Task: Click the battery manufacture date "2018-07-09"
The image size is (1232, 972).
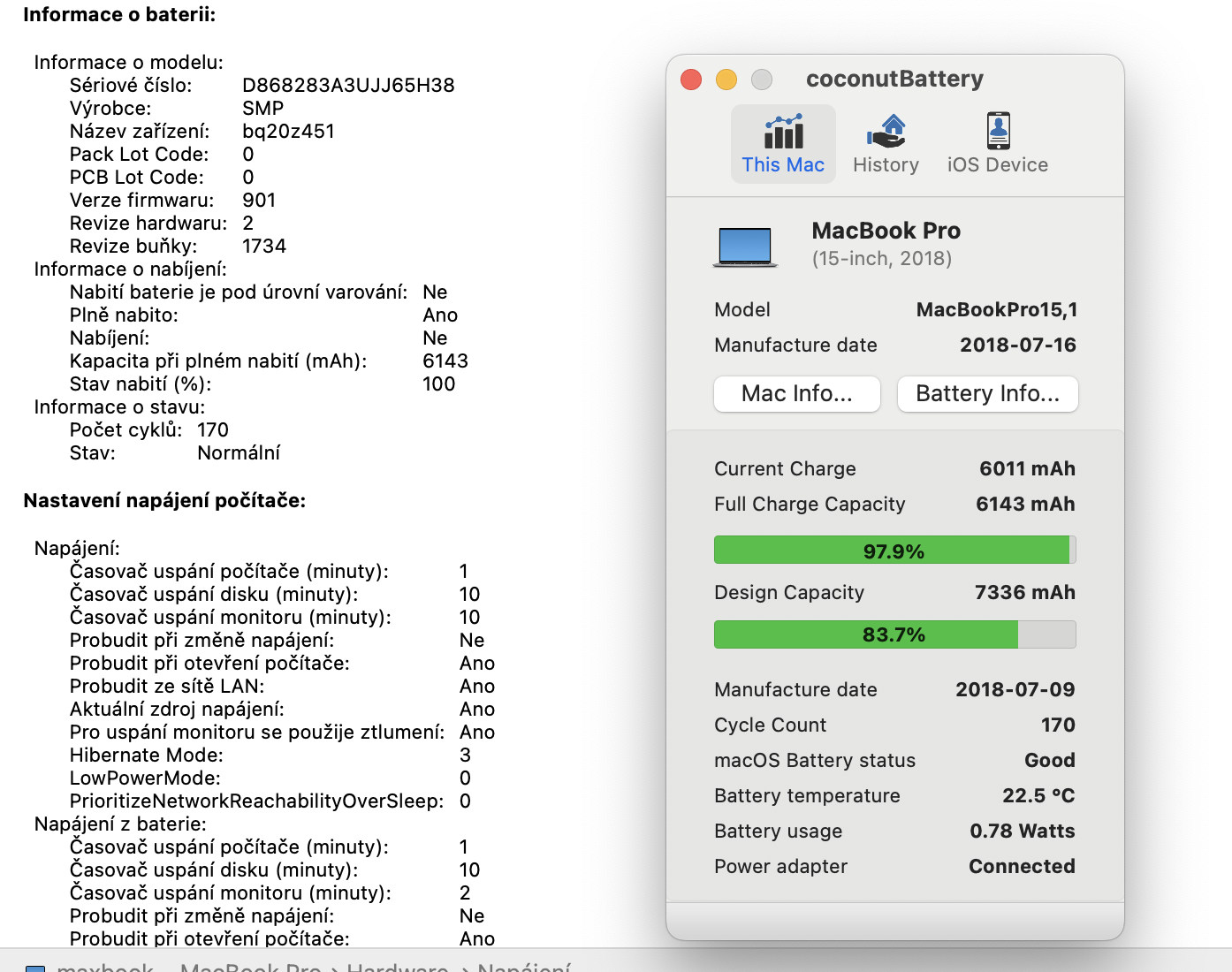Action: point(1015,689)
